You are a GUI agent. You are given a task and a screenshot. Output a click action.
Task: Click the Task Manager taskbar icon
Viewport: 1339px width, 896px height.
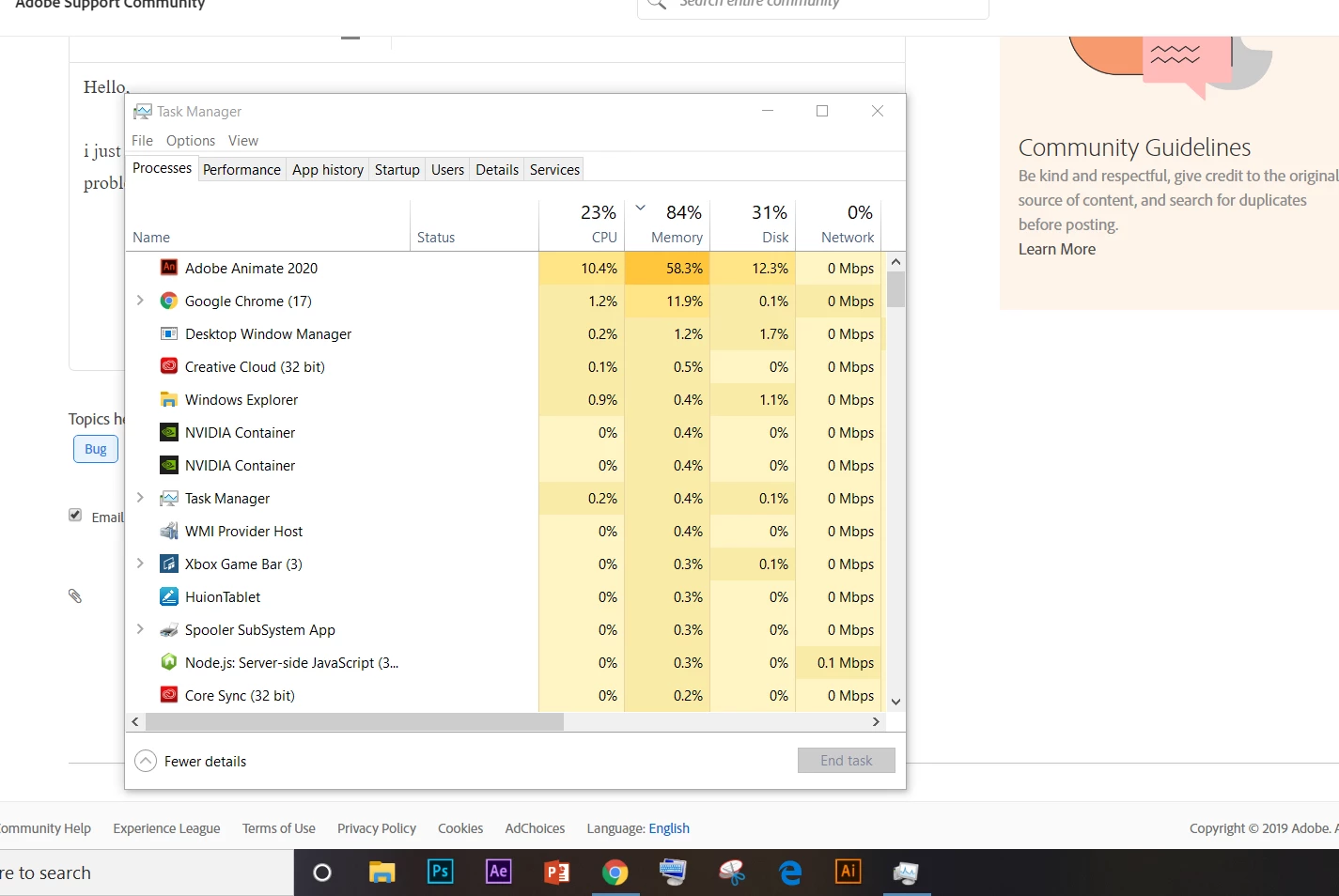[906, 873]
